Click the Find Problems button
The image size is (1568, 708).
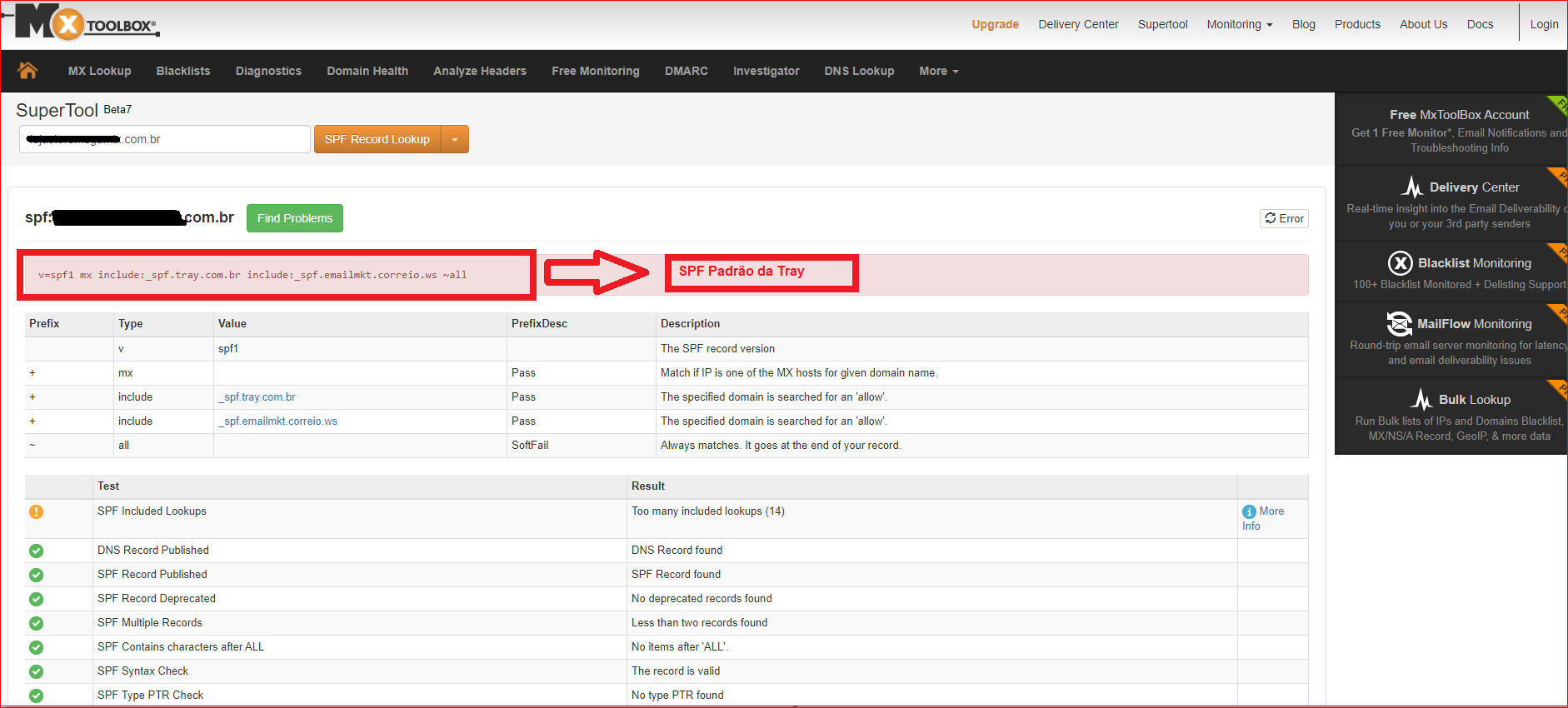tap(295, 218)
